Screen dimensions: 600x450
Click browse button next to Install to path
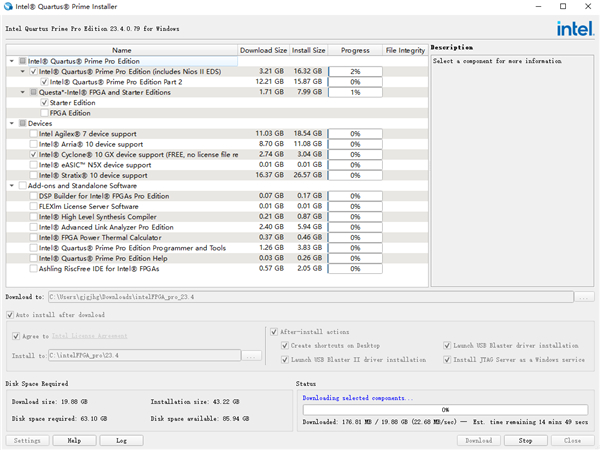click(251, 355)
